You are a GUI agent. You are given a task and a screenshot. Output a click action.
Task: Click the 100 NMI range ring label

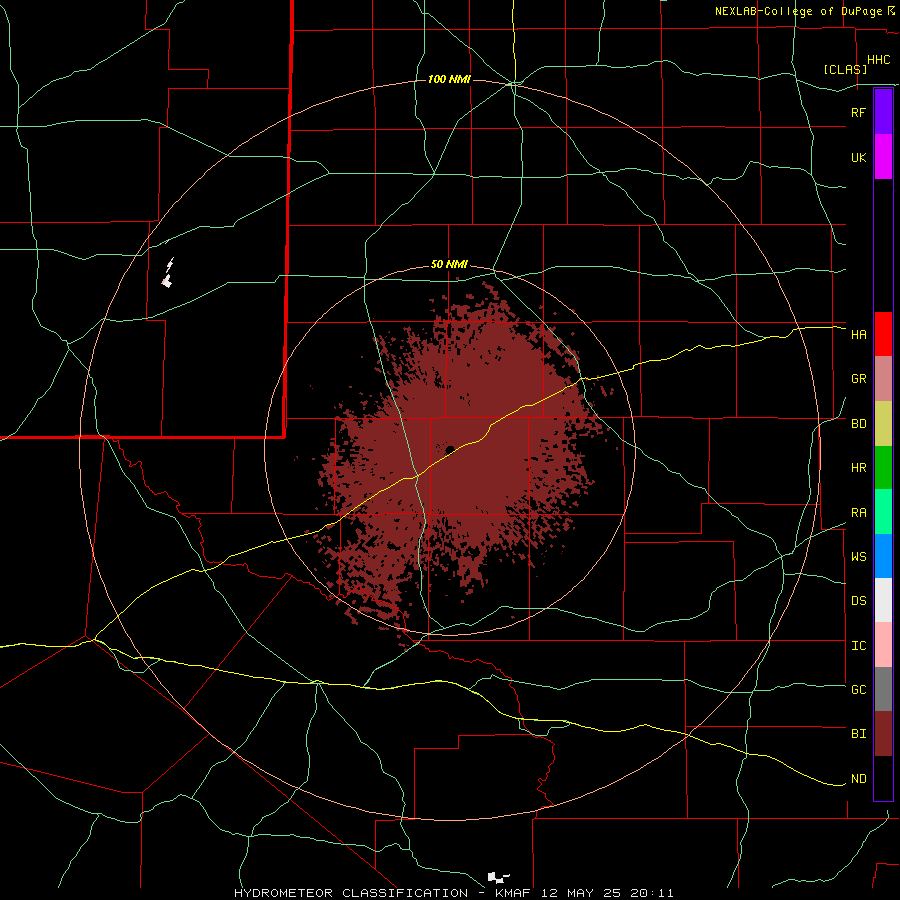pos(449,79)
